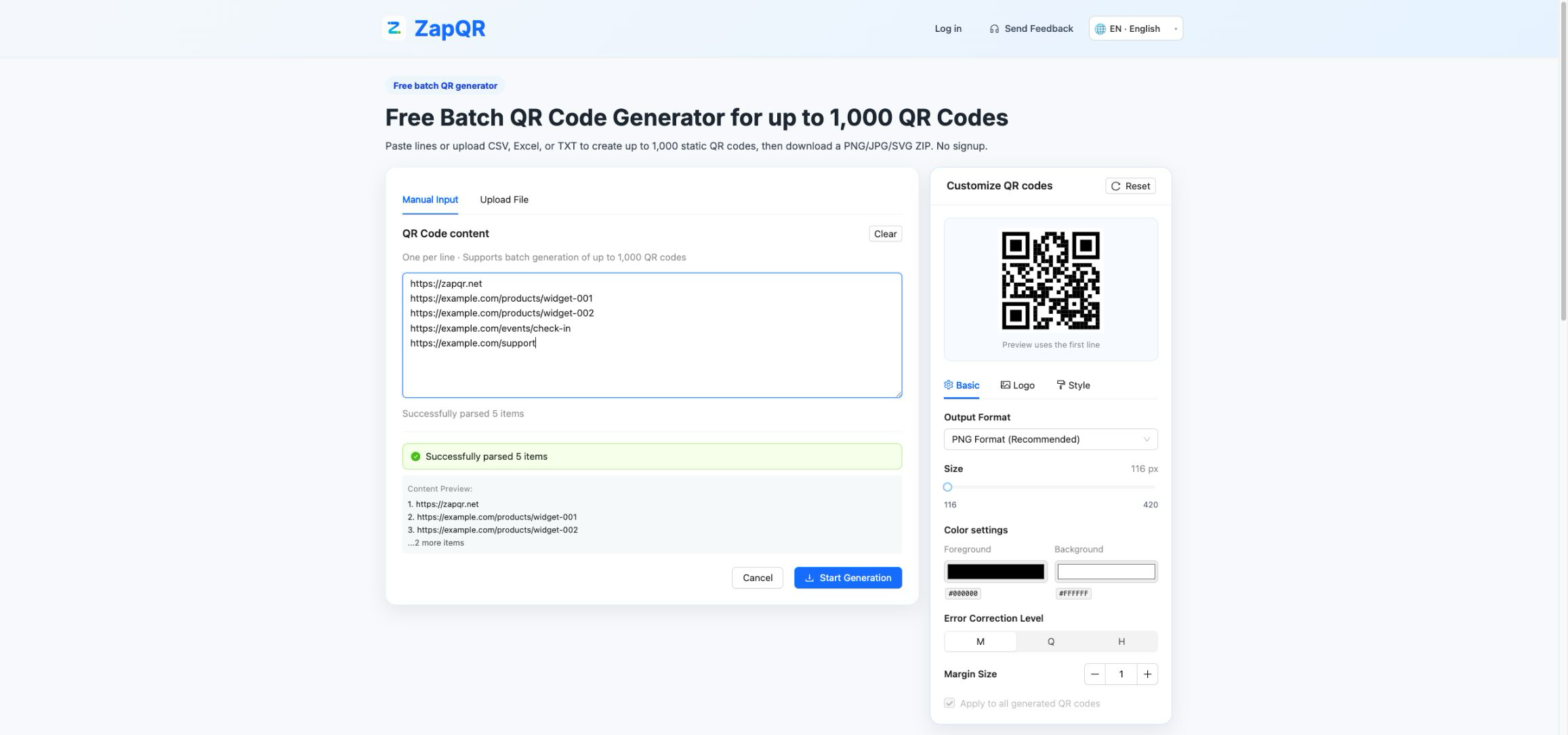Click the Cancel button
The width and height of the screenshot is (1568, 735).
(758, 578)
